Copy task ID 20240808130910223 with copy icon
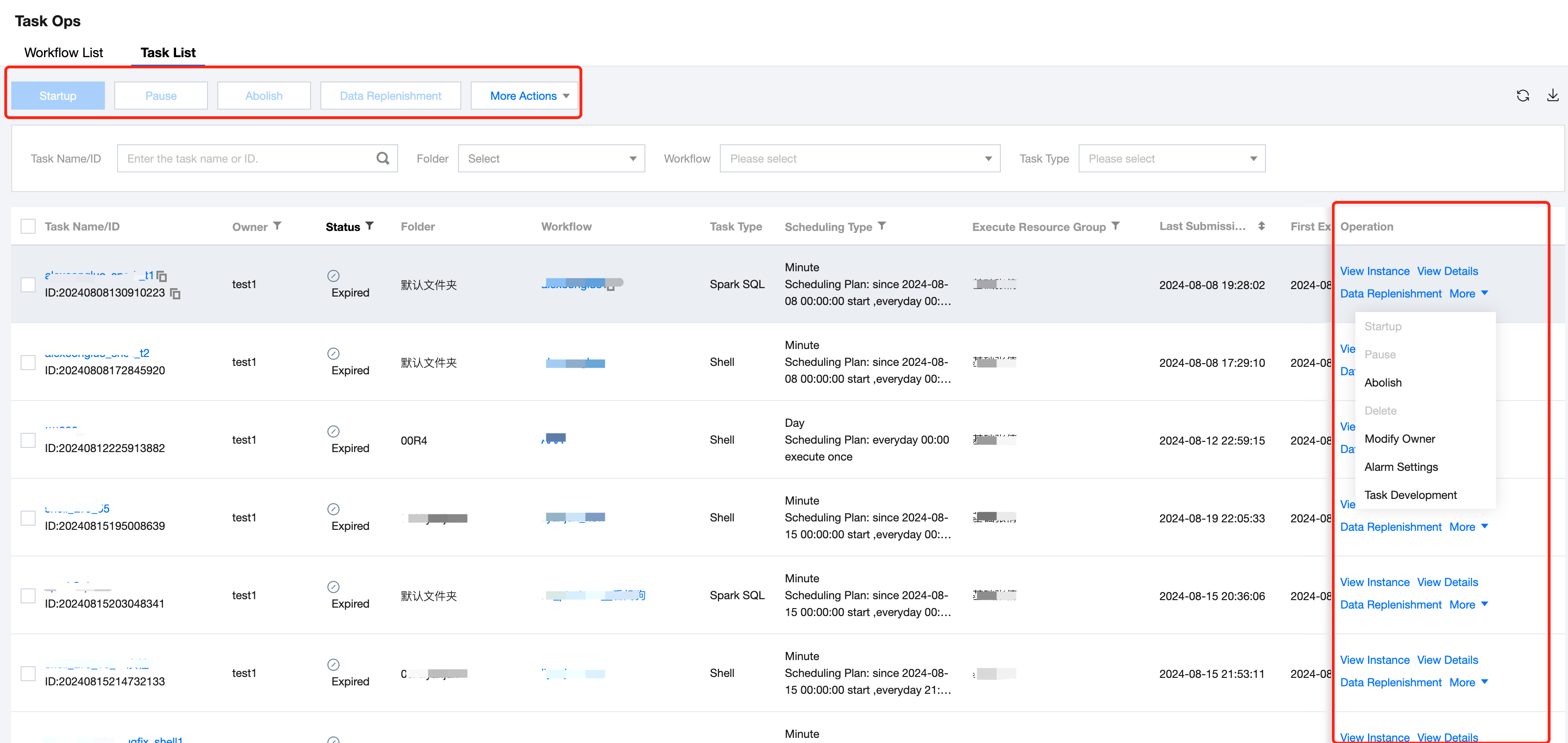The height and width of the screenshot is (743, 1568). tap(175, 294)
